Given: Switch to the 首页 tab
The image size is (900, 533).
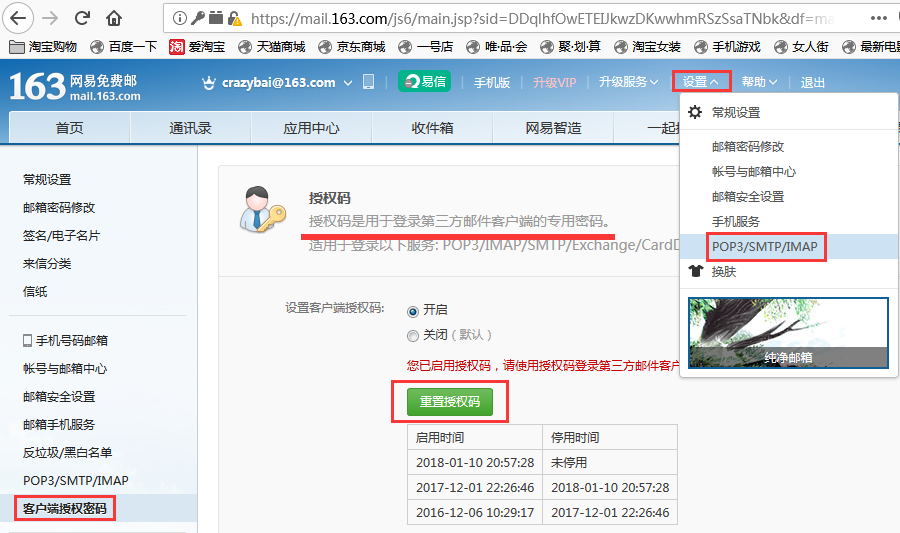Looking at the screenshot, I should [69, 127].
